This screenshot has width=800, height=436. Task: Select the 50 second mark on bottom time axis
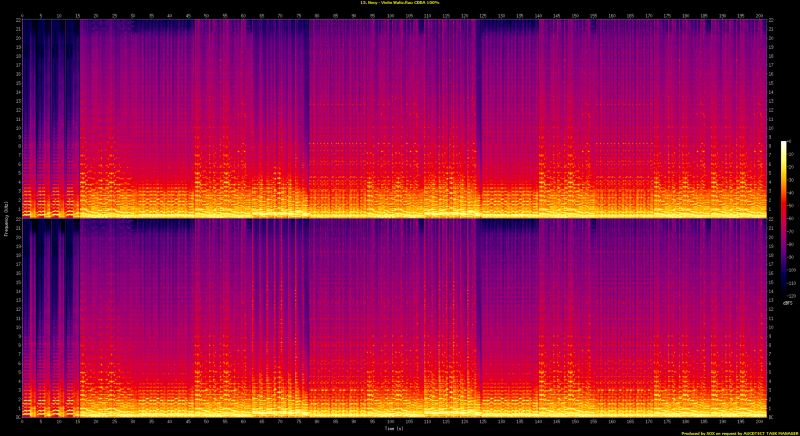207,422
